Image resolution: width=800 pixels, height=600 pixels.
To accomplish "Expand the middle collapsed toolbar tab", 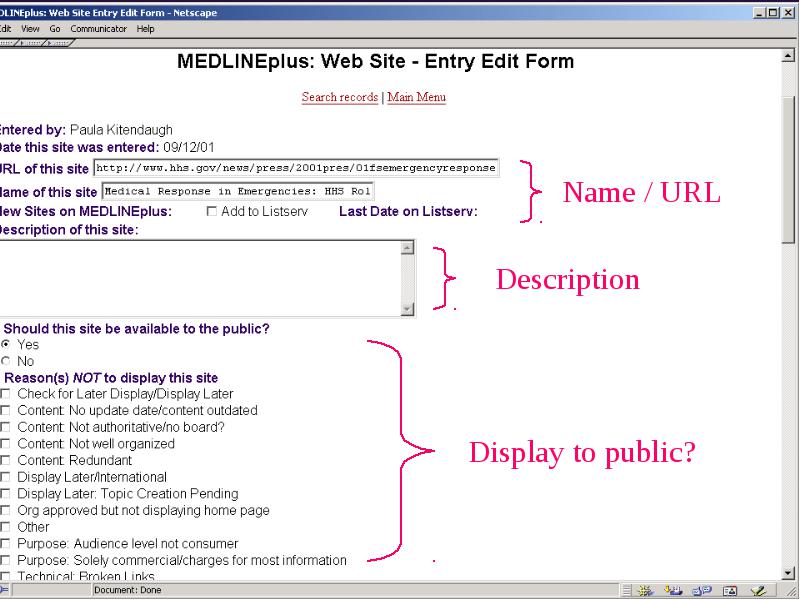I will (x=32, y=43).
